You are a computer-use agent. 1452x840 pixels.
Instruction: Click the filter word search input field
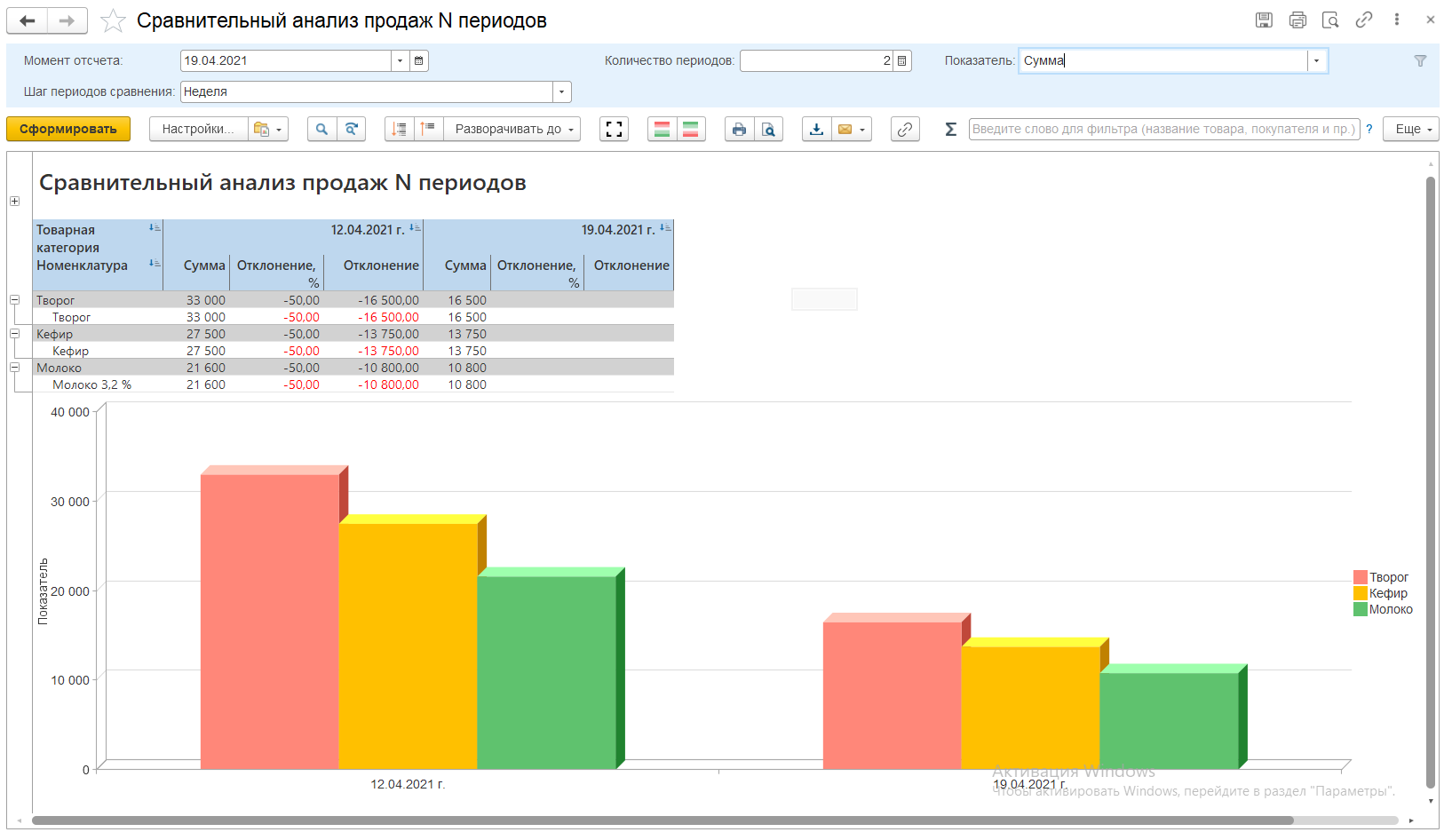point(1163,130)
